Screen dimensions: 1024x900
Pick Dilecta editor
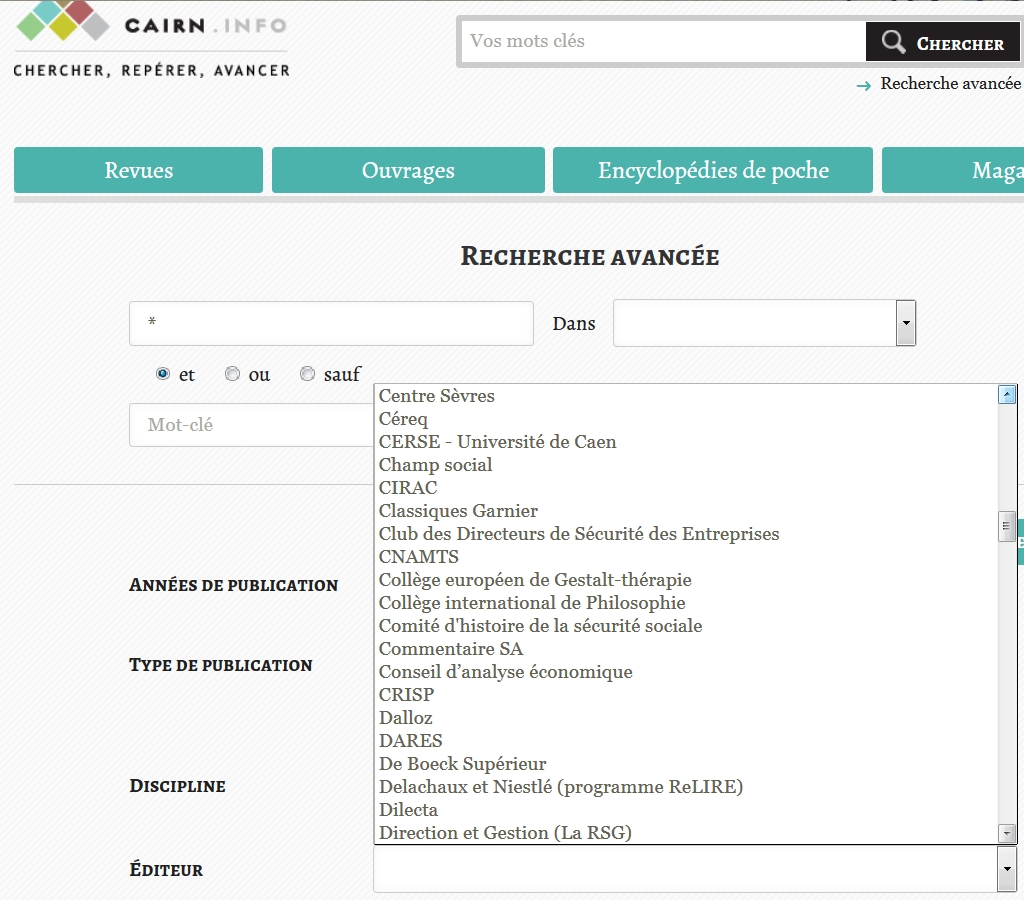pyautogui.click(x=686, y=810)
